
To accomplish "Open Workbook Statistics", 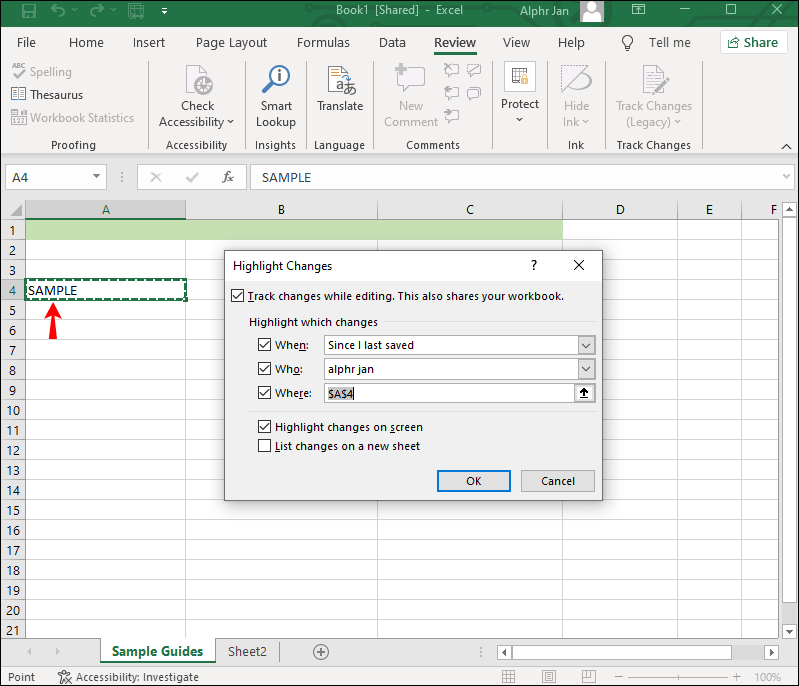I will click(x=72, y=118).
